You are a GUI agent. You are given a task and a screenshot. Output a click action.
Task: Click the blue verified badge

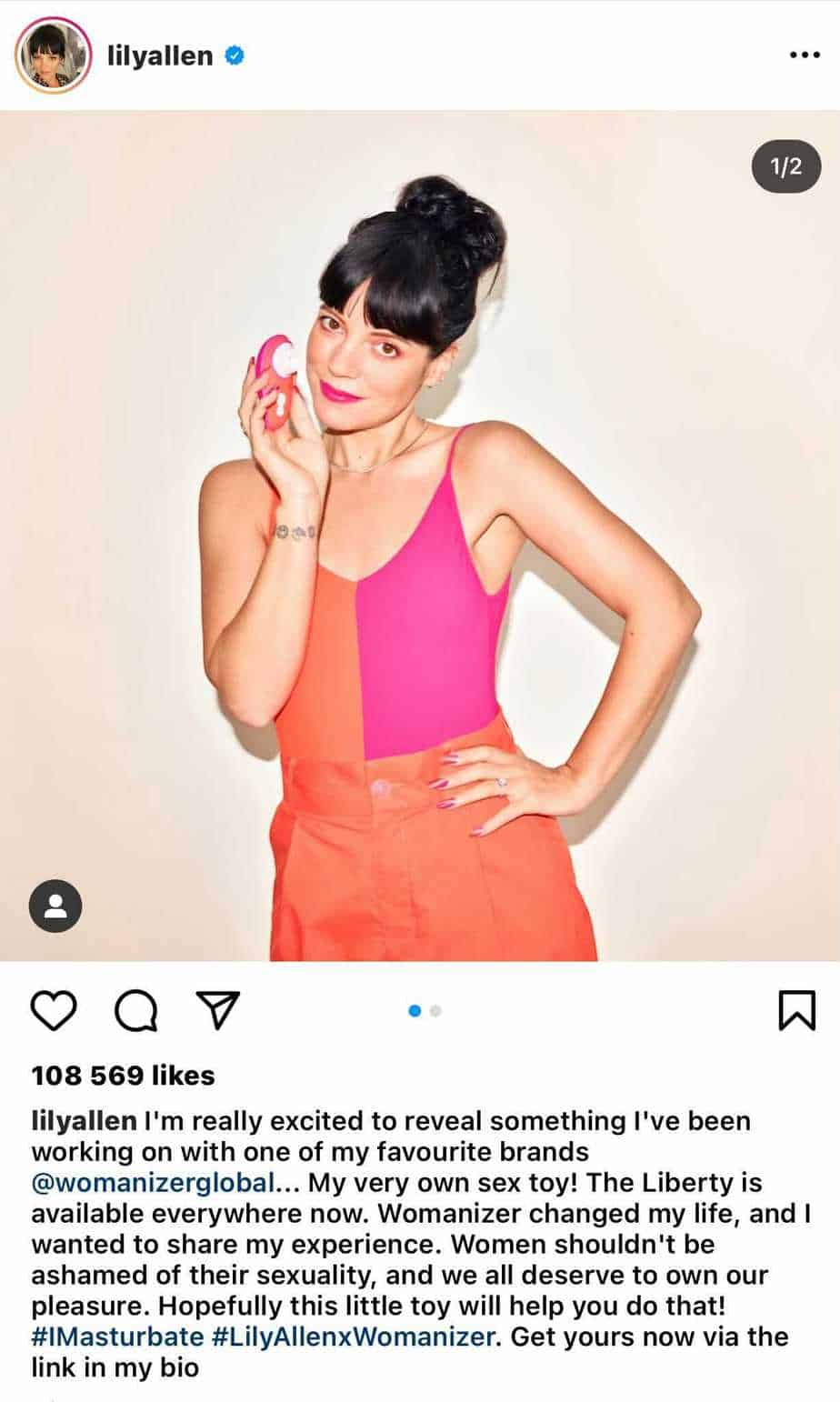(x=235, y=55)
